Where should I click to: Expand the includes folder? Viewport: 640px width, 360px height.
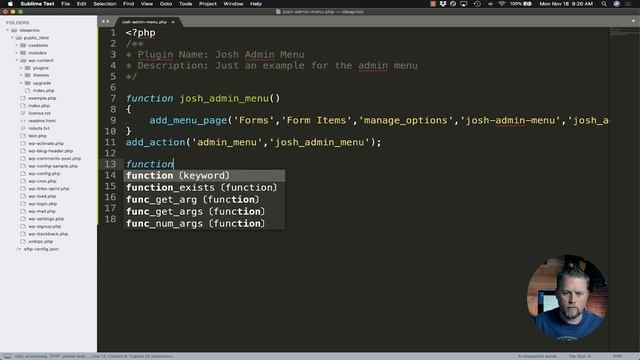tap(17, 53)
